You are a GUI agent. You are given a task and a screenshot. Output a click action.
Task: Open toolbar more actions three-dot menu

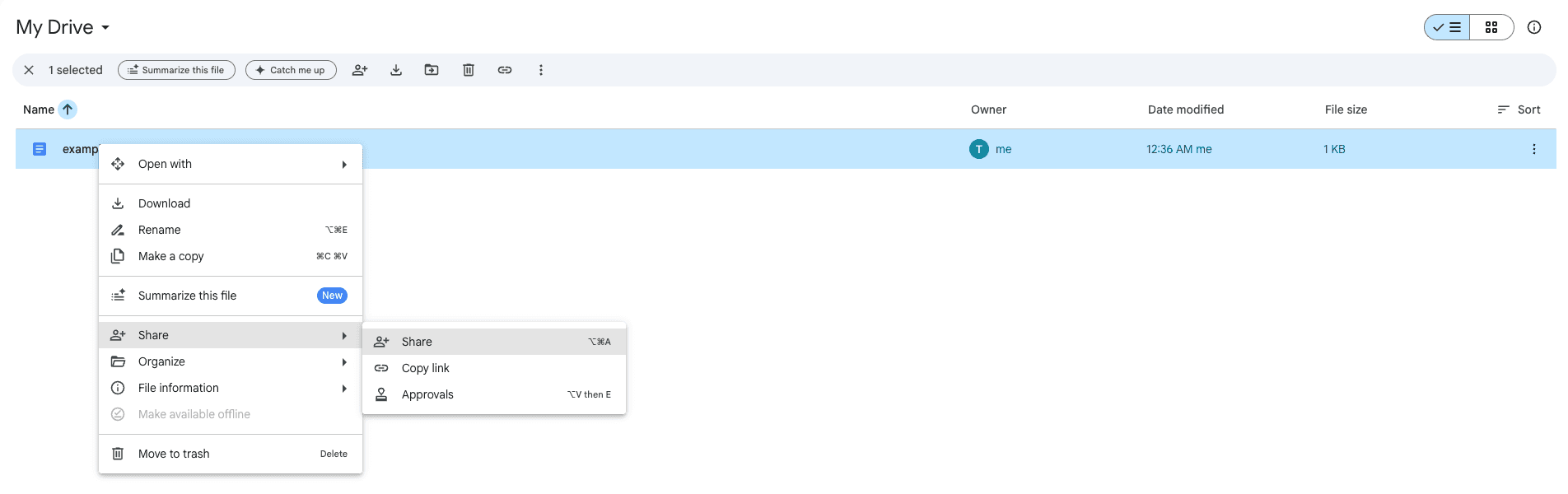tap(541, 70)
